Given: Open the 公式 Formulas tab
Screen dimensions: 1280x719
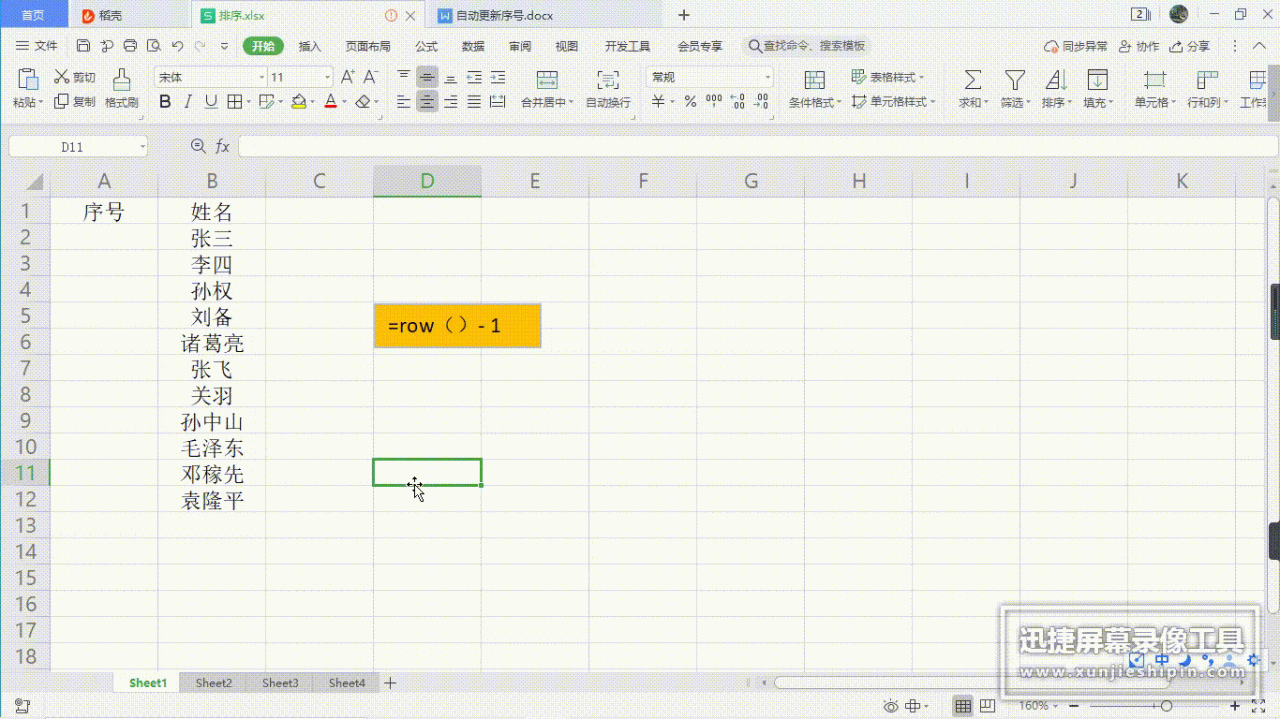Looking at the screenshot, I should 427,46.
